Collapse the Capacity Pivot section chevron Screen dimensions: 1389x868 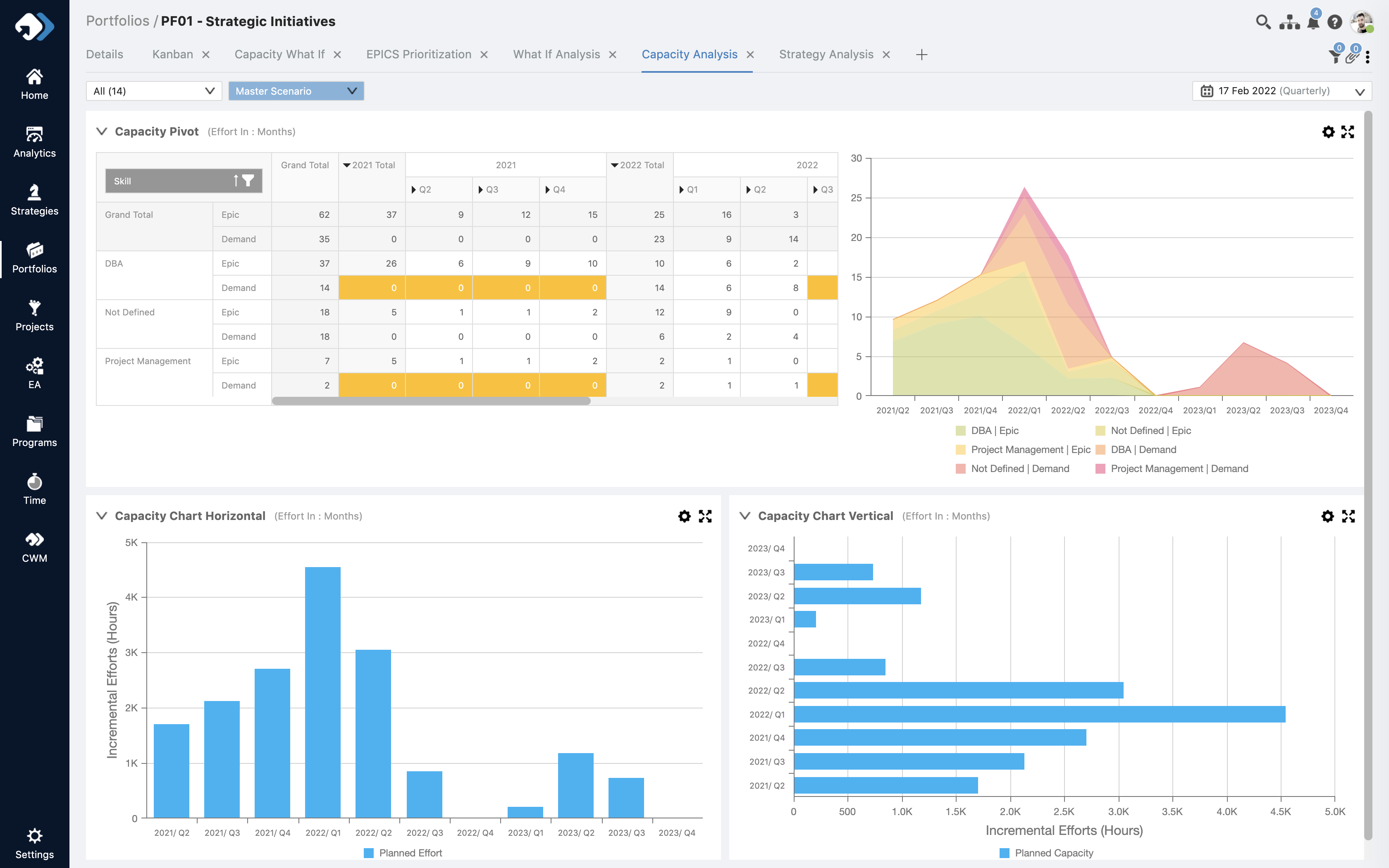click(102, 131)
